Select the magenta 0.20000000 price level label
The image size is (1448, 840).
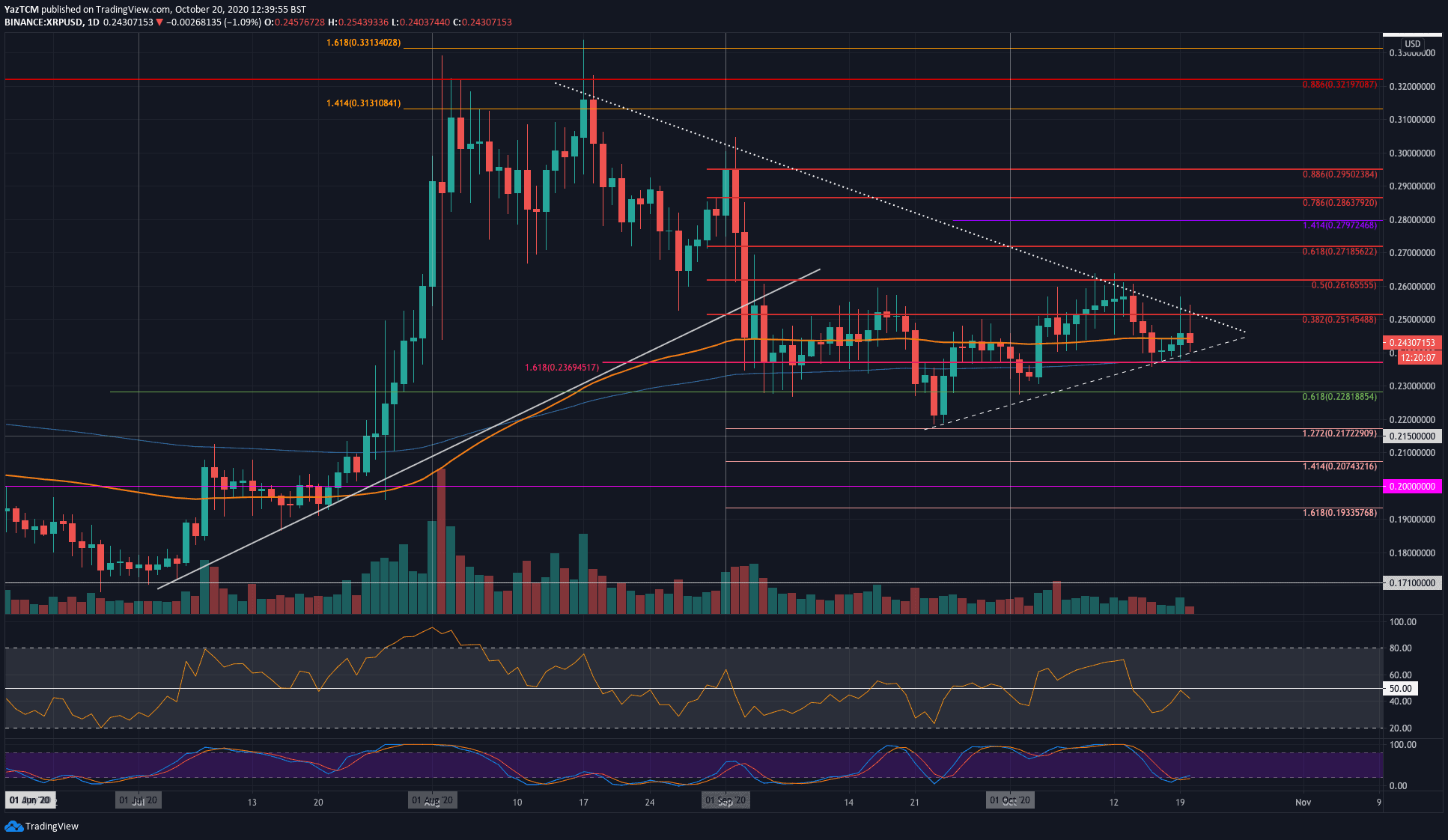[1412, 487]
